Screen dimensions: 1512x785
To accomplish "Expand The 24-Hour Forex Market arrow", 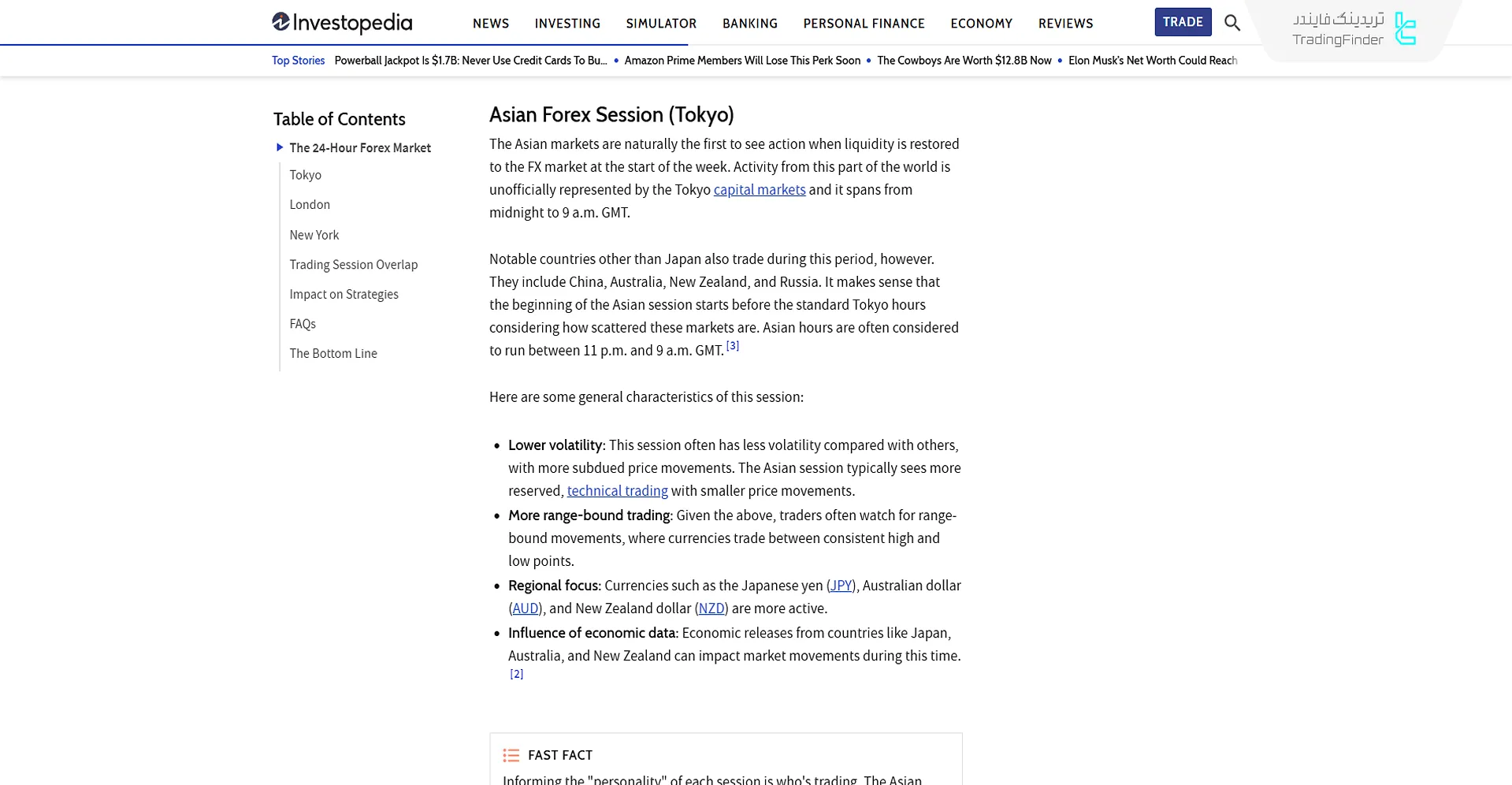I will tap(280, 147).
